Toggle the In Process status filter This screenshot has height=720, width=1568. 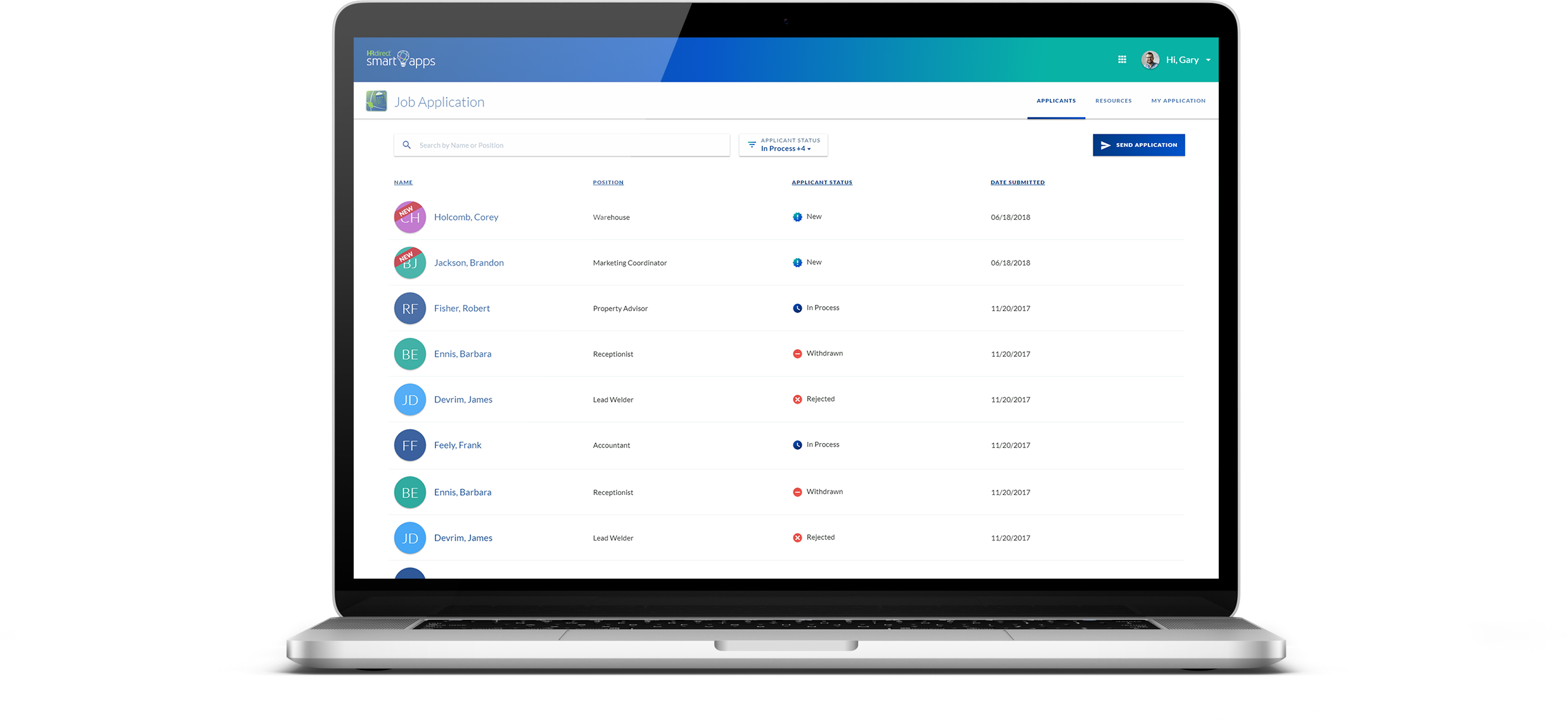click(x=785, y=148)
